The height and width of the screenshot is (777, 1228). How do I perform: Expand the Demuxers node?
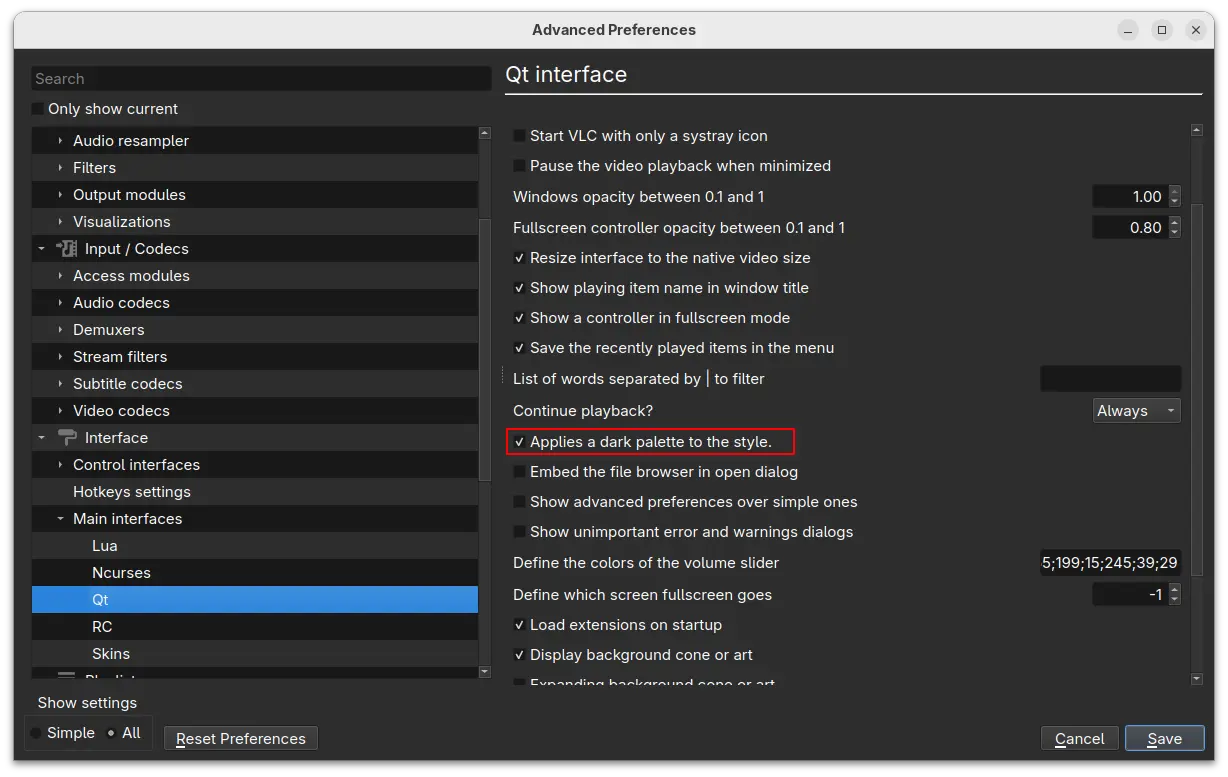[60, 330]
